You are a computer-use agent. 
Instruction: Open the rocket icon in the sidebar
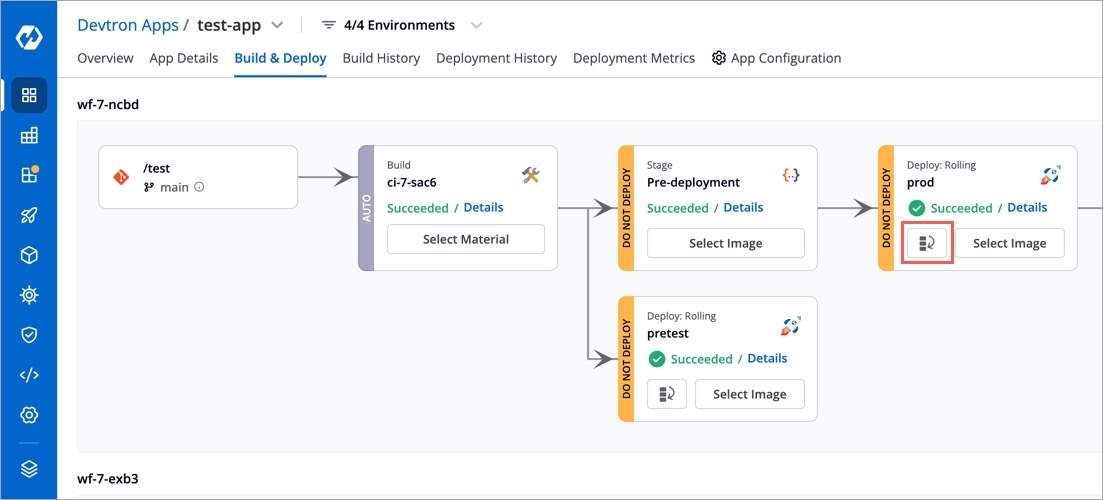coord(29,216)
